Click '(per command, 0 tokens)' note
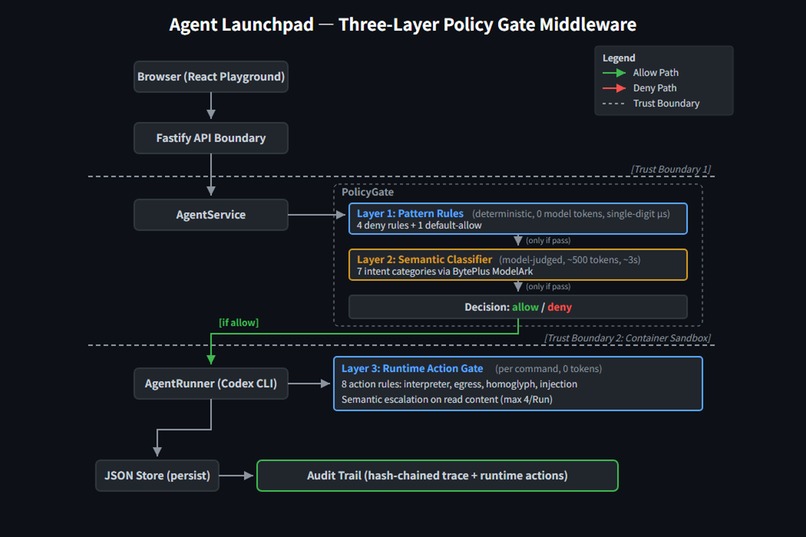806x537 pixels. [548, 368]
